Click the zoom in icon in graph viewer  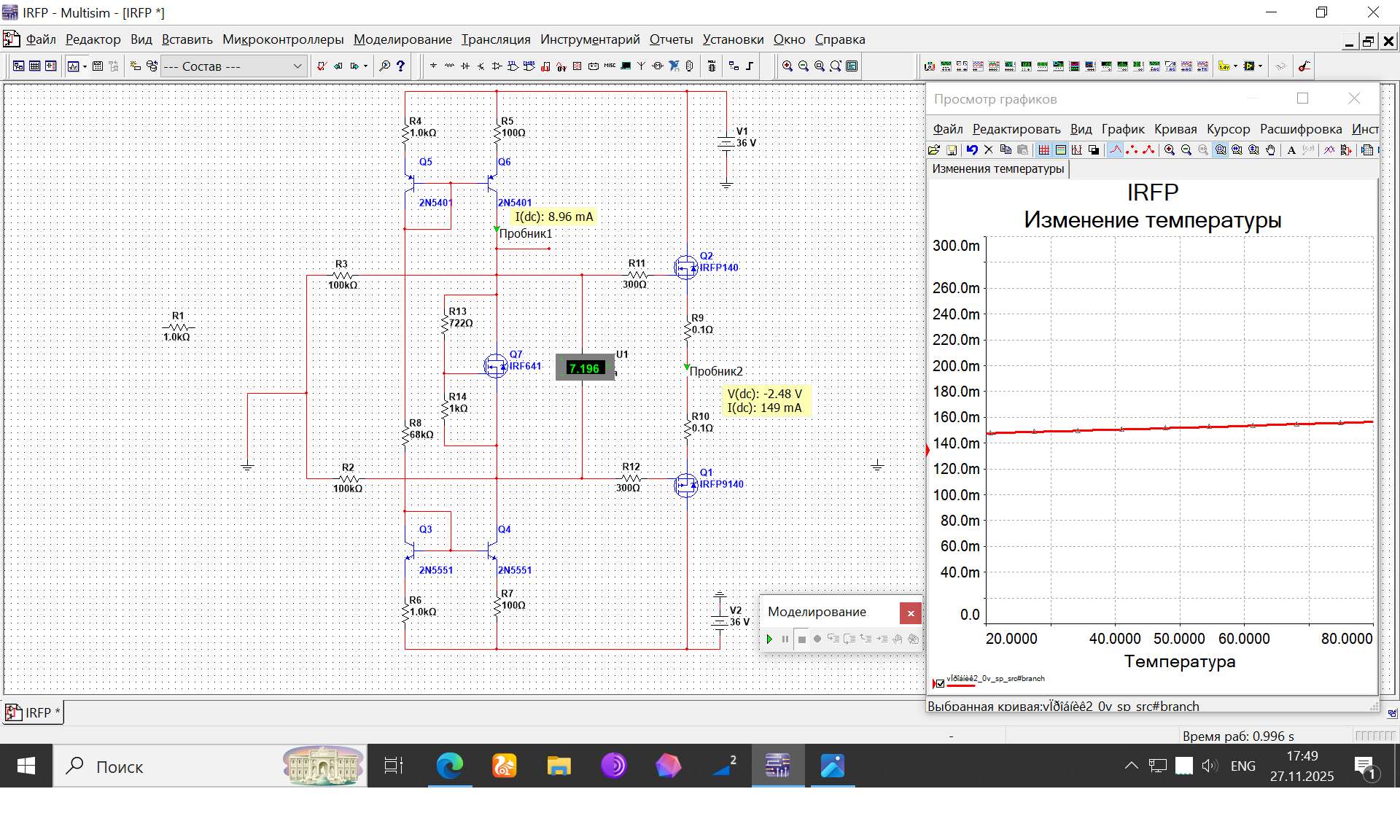(1170, 150)
